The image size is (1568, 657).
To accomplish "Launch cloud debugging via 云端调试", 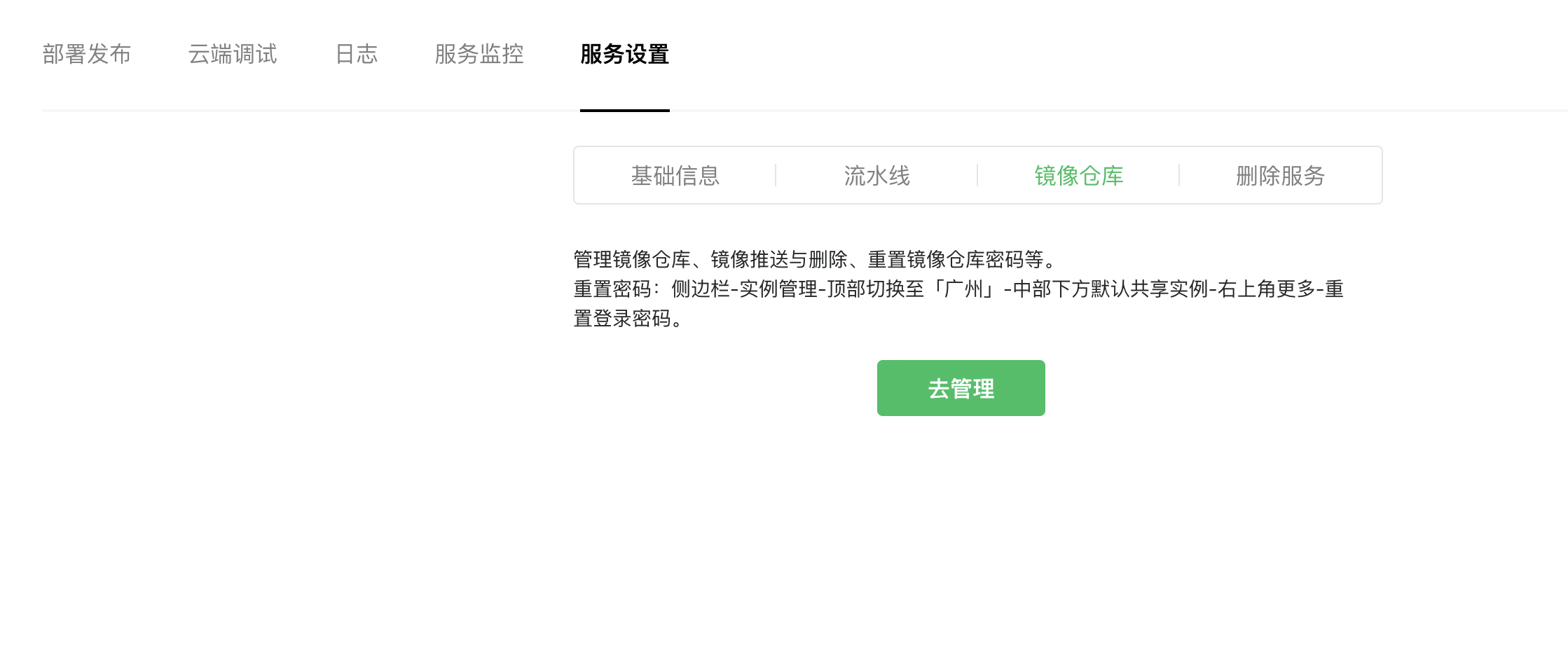I will click(x=233, y=54).
